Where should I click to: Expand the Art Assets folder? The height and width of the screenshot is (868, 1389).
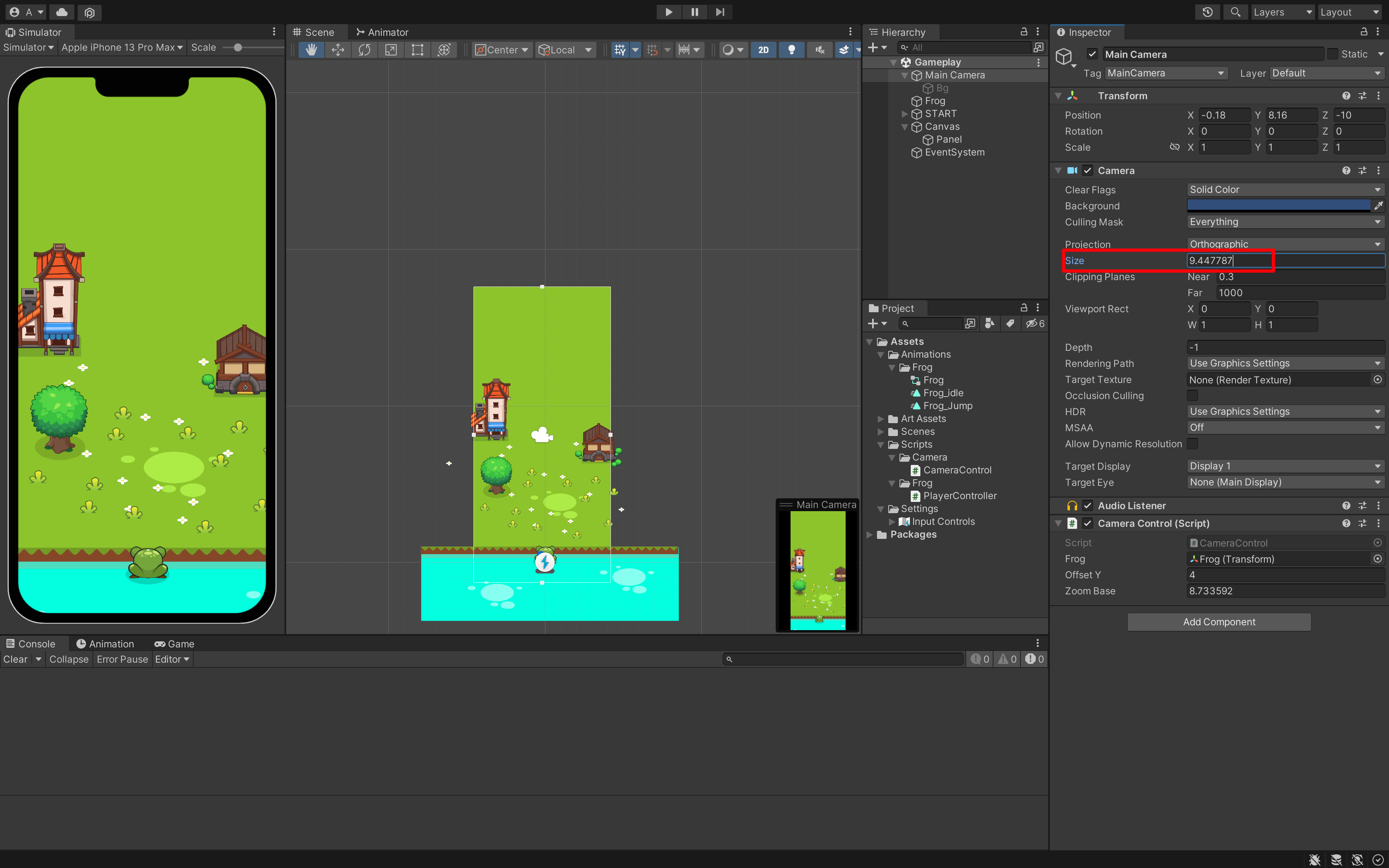(x=881, y=418)
